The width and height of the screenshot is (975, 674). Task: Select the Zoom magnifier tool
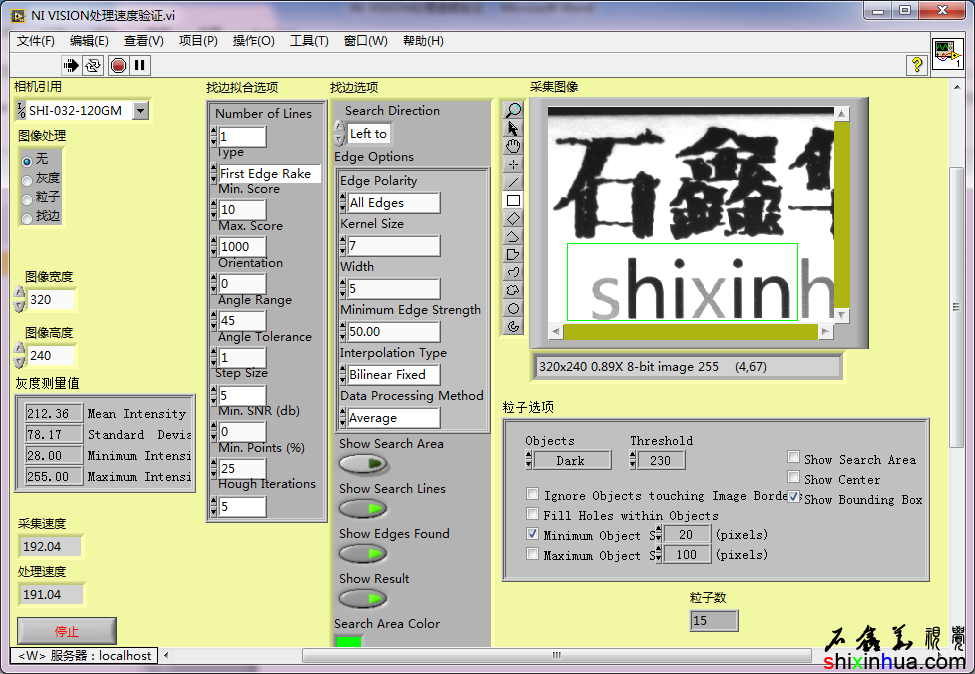pyautogui.click(x=513, y=110)
